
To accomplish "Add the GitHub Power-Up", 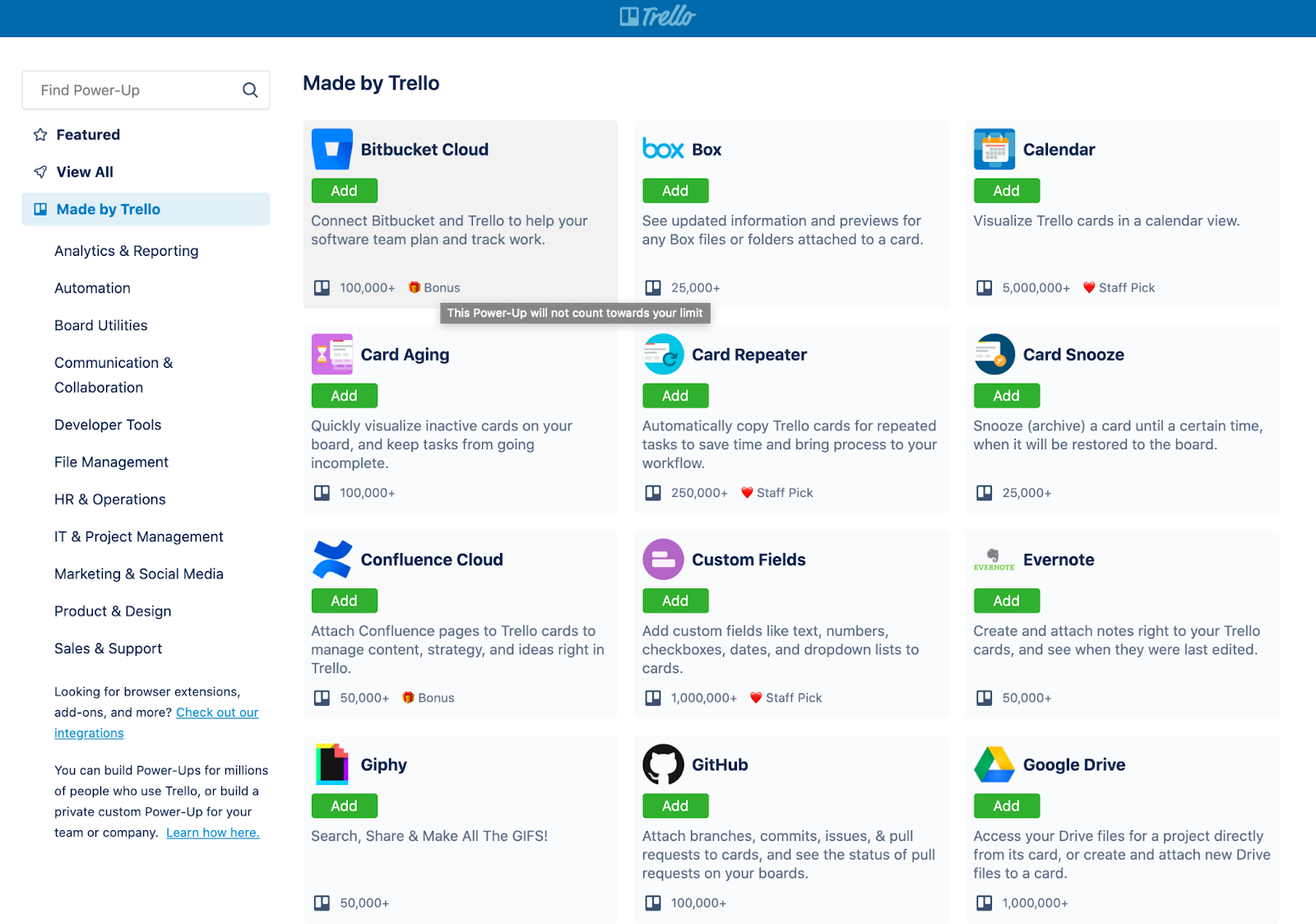I will [x=675, y=805].
